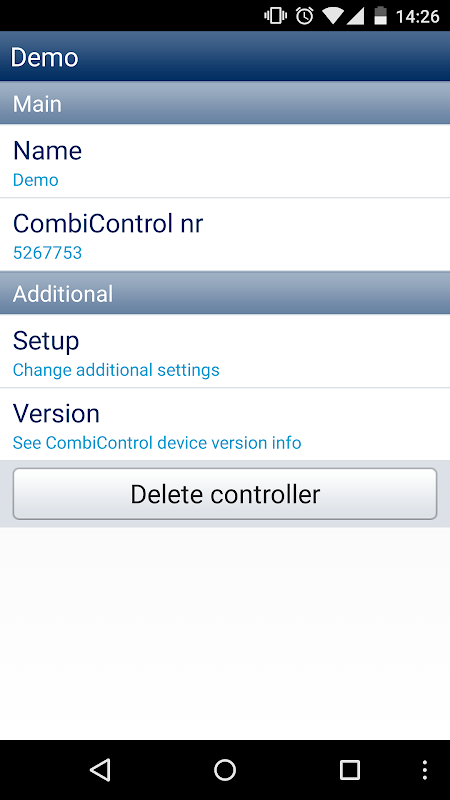450x800 pixels.
Task: Delete the controller using the button
Action: 225,494
